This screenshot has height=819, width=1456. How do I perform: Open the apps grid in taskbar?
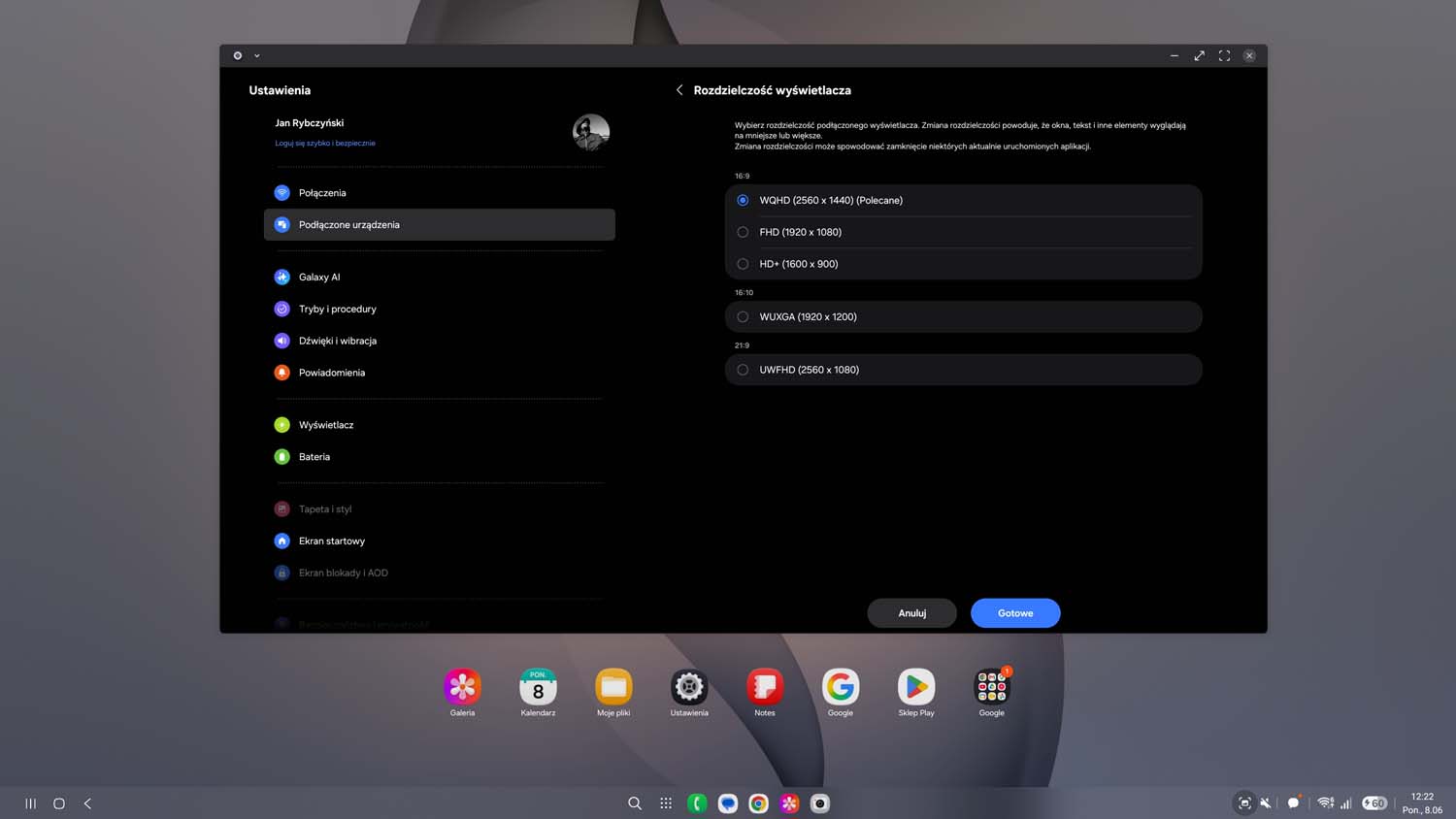coord(666,803)
